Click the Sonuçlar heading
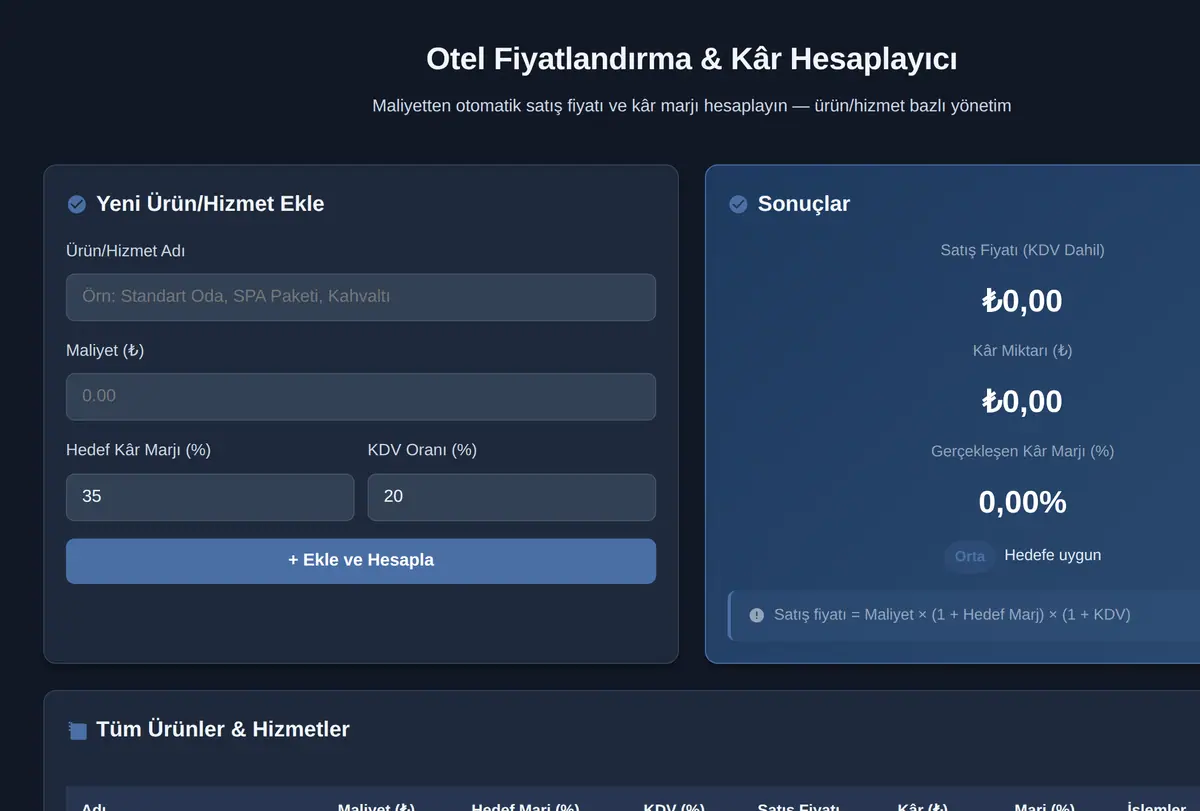Viewport: 1200px width, 811px height. click(804, 204)
